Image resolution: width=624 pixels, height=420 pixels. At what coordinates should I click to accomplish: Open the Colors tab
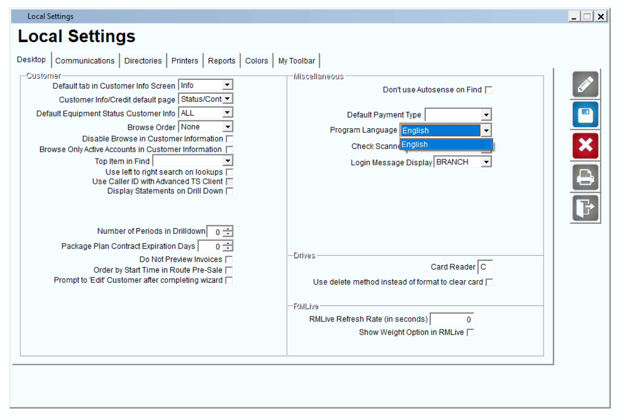(x=257, y=61)
